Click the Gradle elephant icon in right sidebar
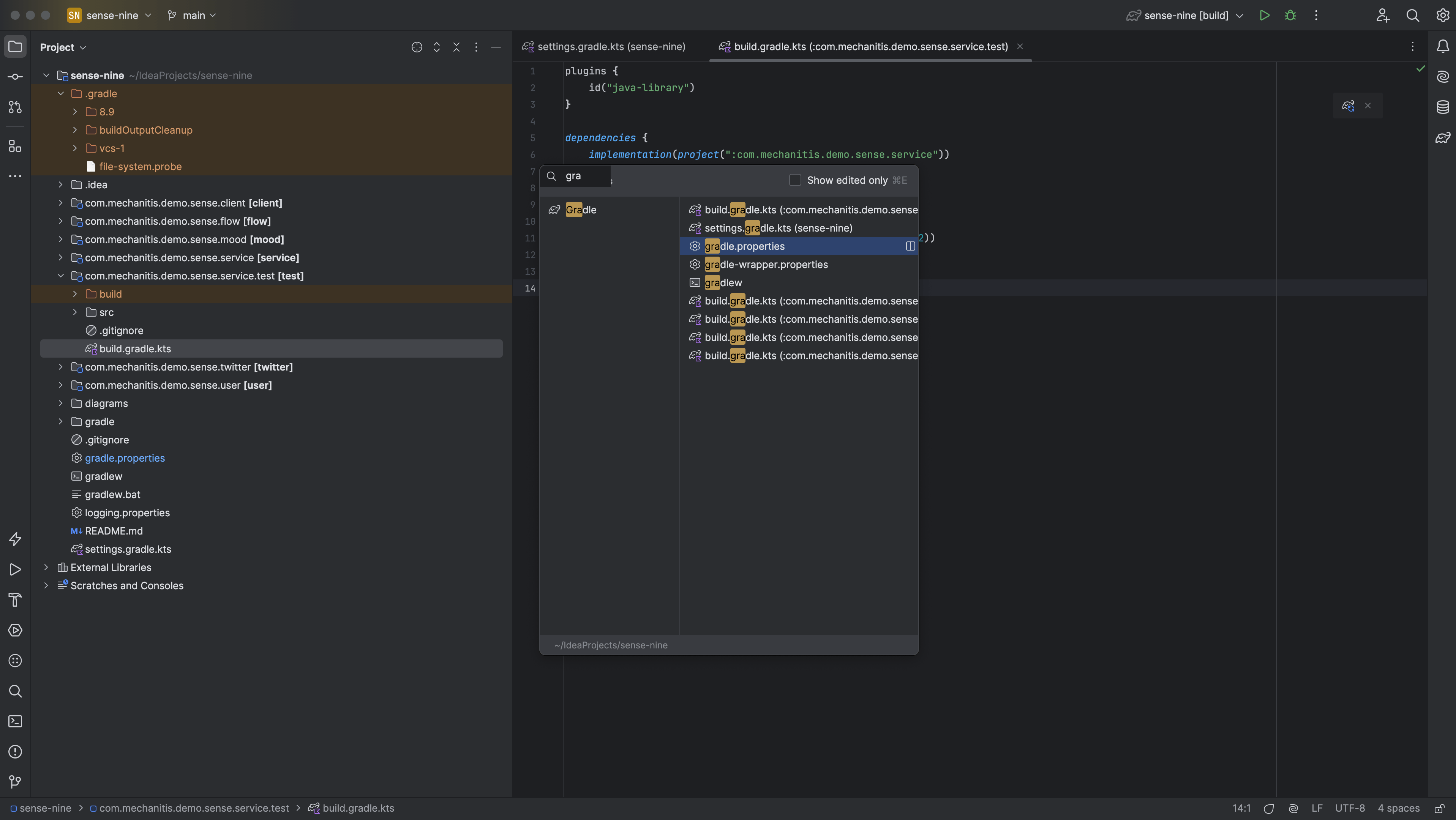This screenshot has width=1456, height=820. pyautogui.click(x=1442, y=137)
